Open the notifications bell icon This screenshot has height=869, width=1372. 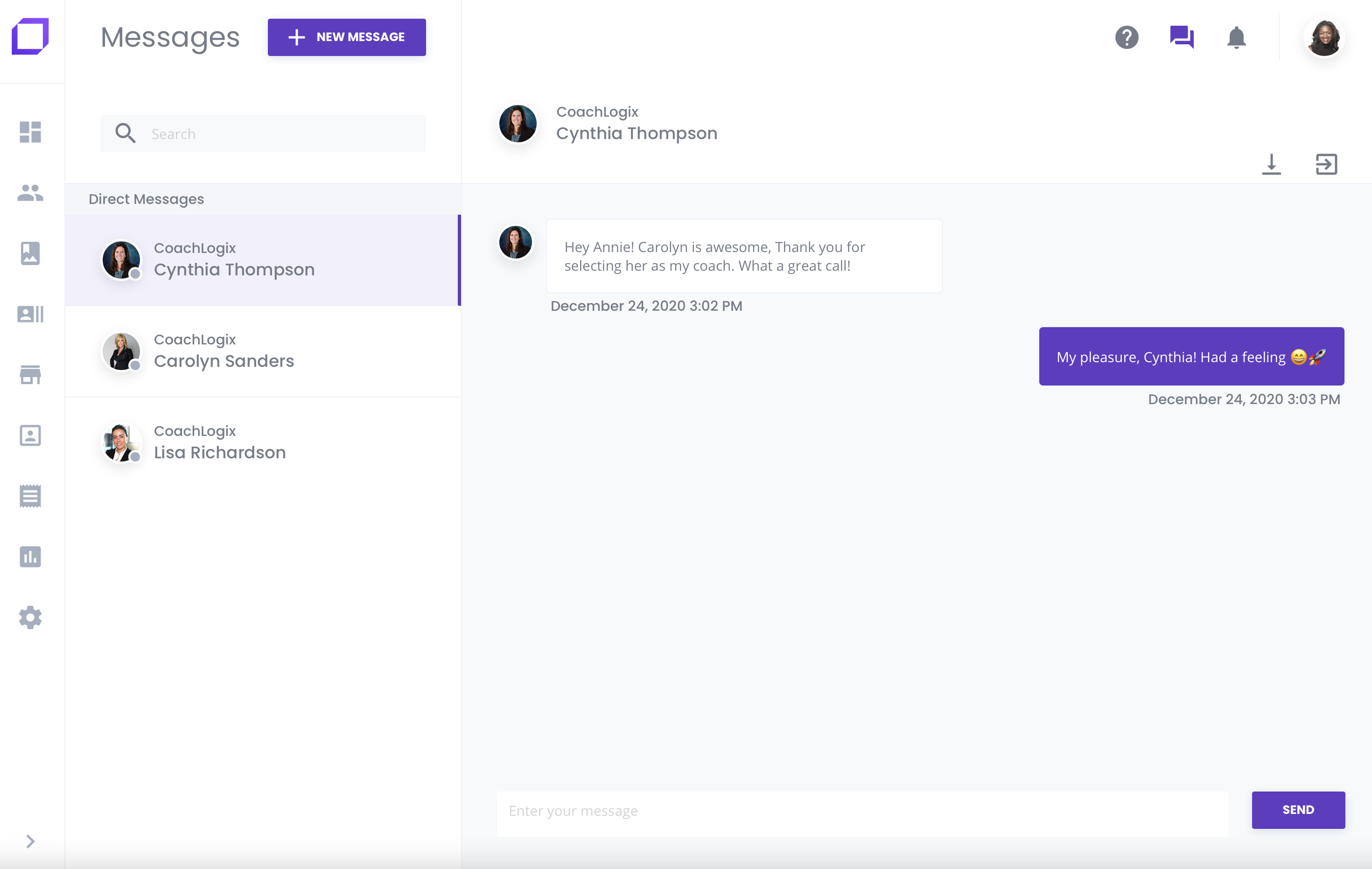1236,38
